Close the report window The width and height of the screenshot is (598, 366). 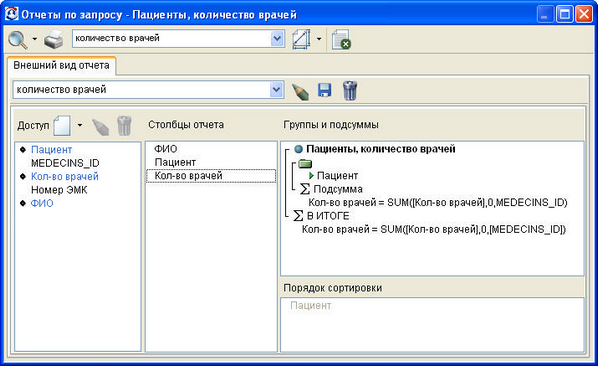584,15
